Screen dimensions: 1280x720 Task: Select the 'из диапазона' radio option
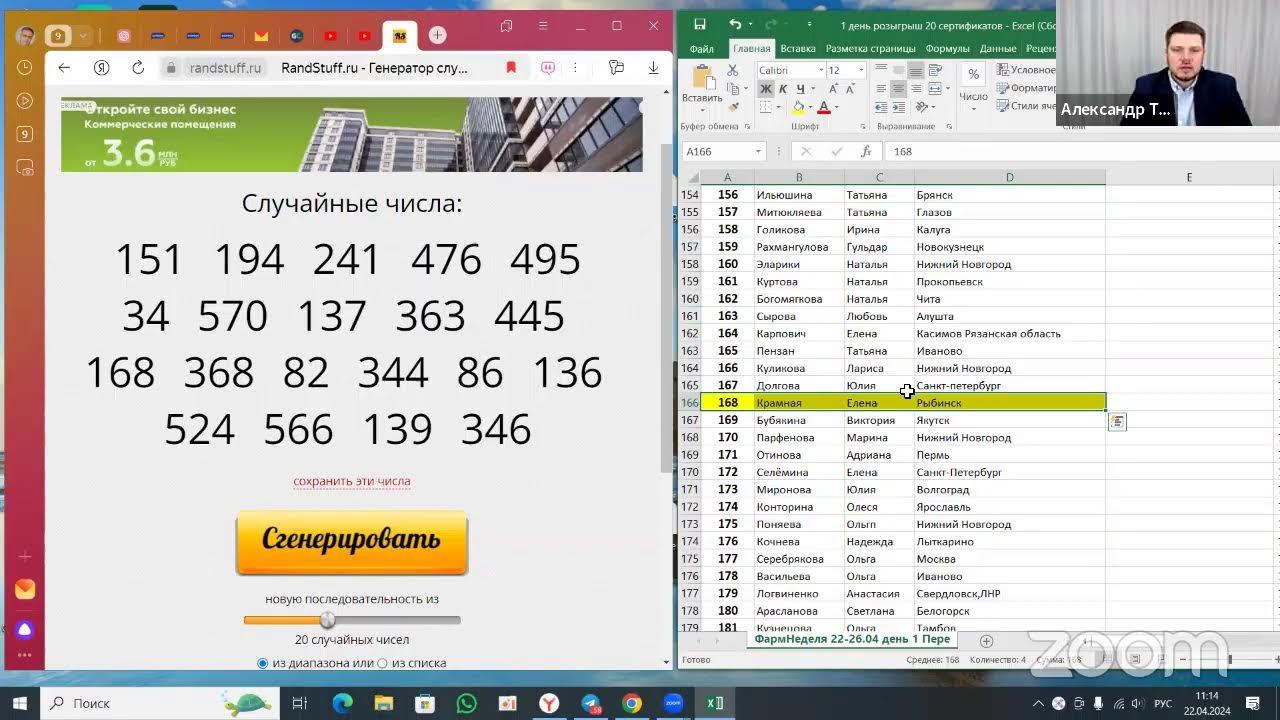pyautogui.click(x=263, y=663)
